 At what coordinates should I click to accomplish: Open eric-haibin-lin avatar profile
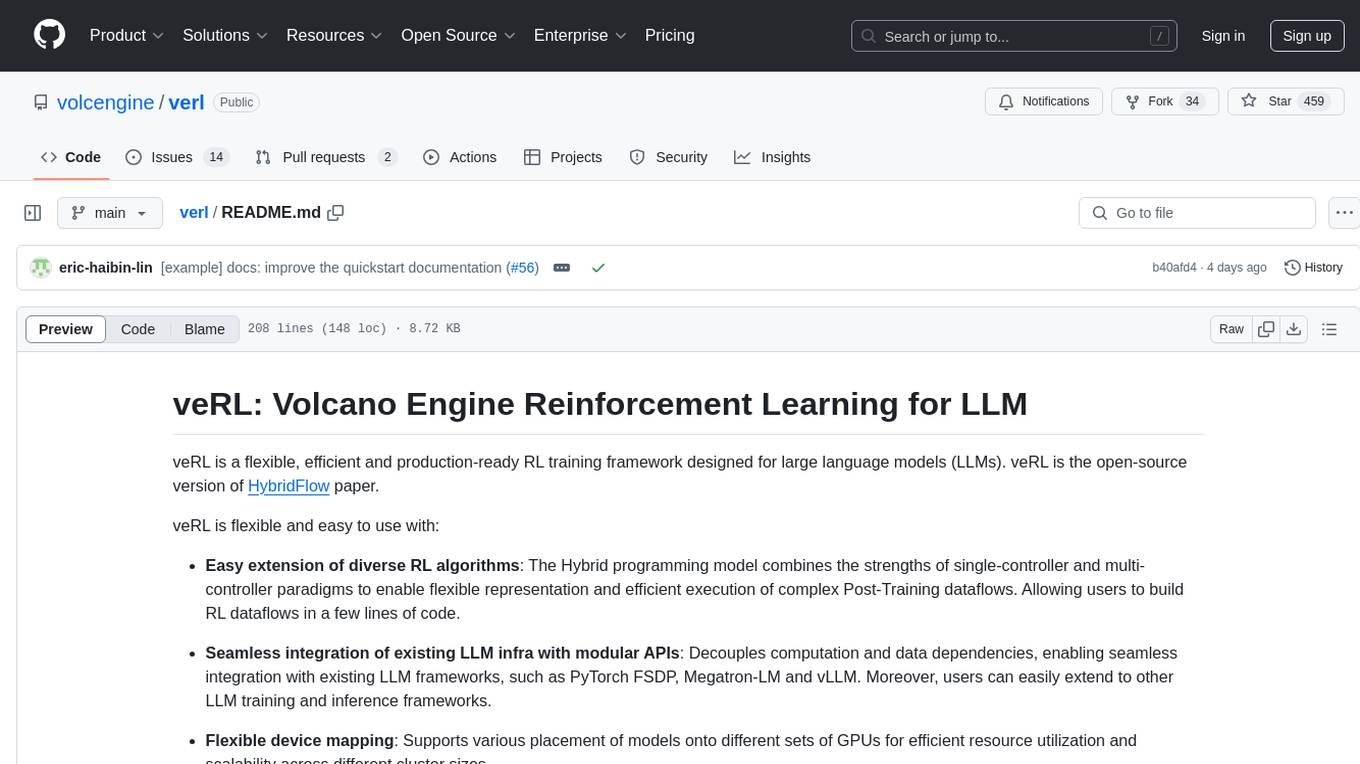click(x=40, y=268)
